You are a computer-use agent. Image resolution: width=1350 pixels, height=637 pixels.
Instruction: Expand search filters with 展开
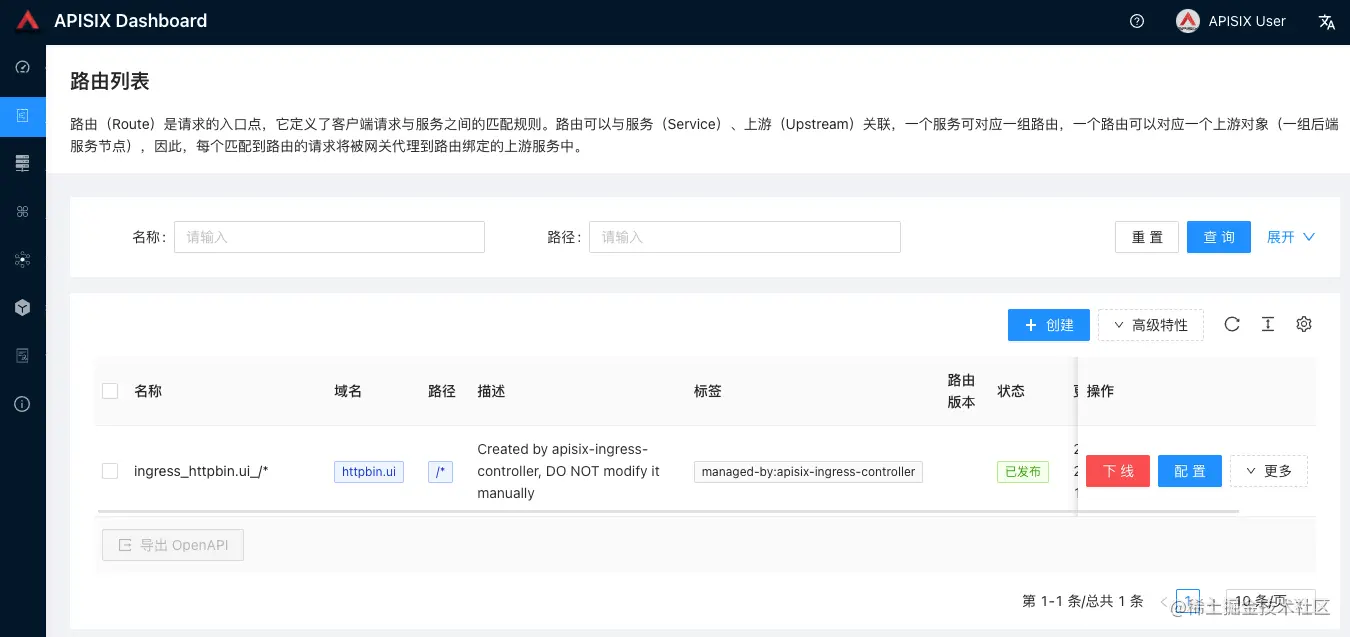pos(1291,237)
